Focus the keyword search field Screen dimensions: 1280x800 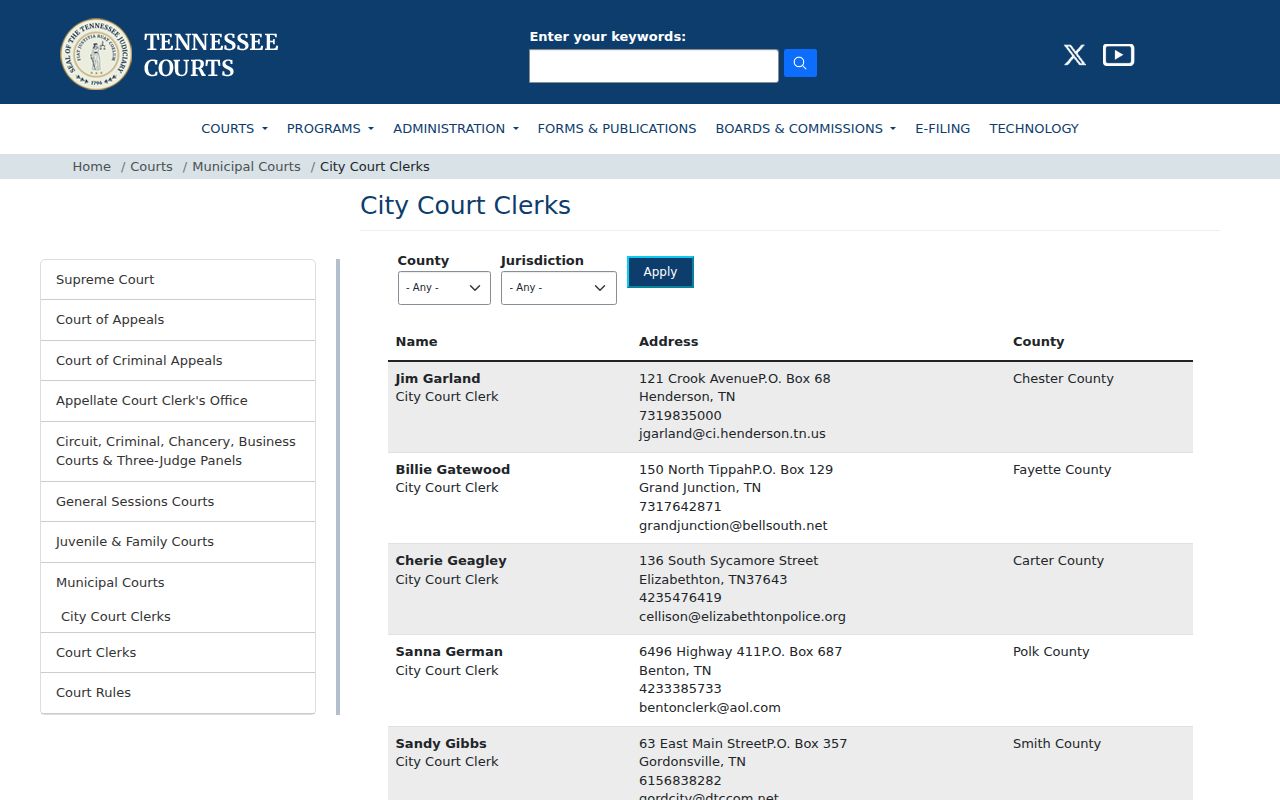pyautogui.click(x=654, y=66)
